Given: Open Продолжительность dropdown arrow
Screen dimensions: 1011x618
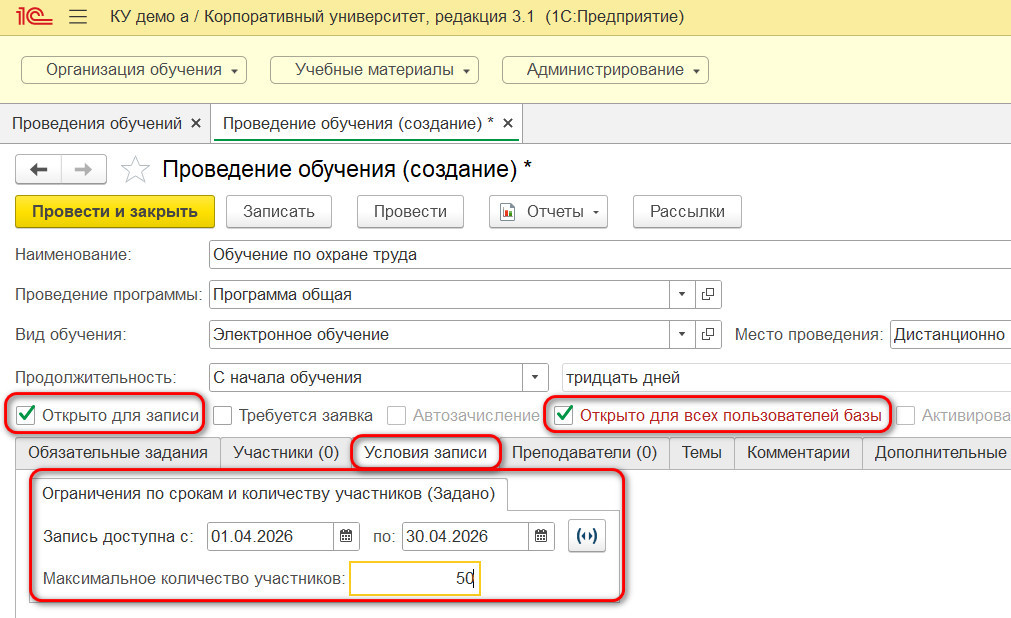Looking at the screenshot, I should 535,377.
